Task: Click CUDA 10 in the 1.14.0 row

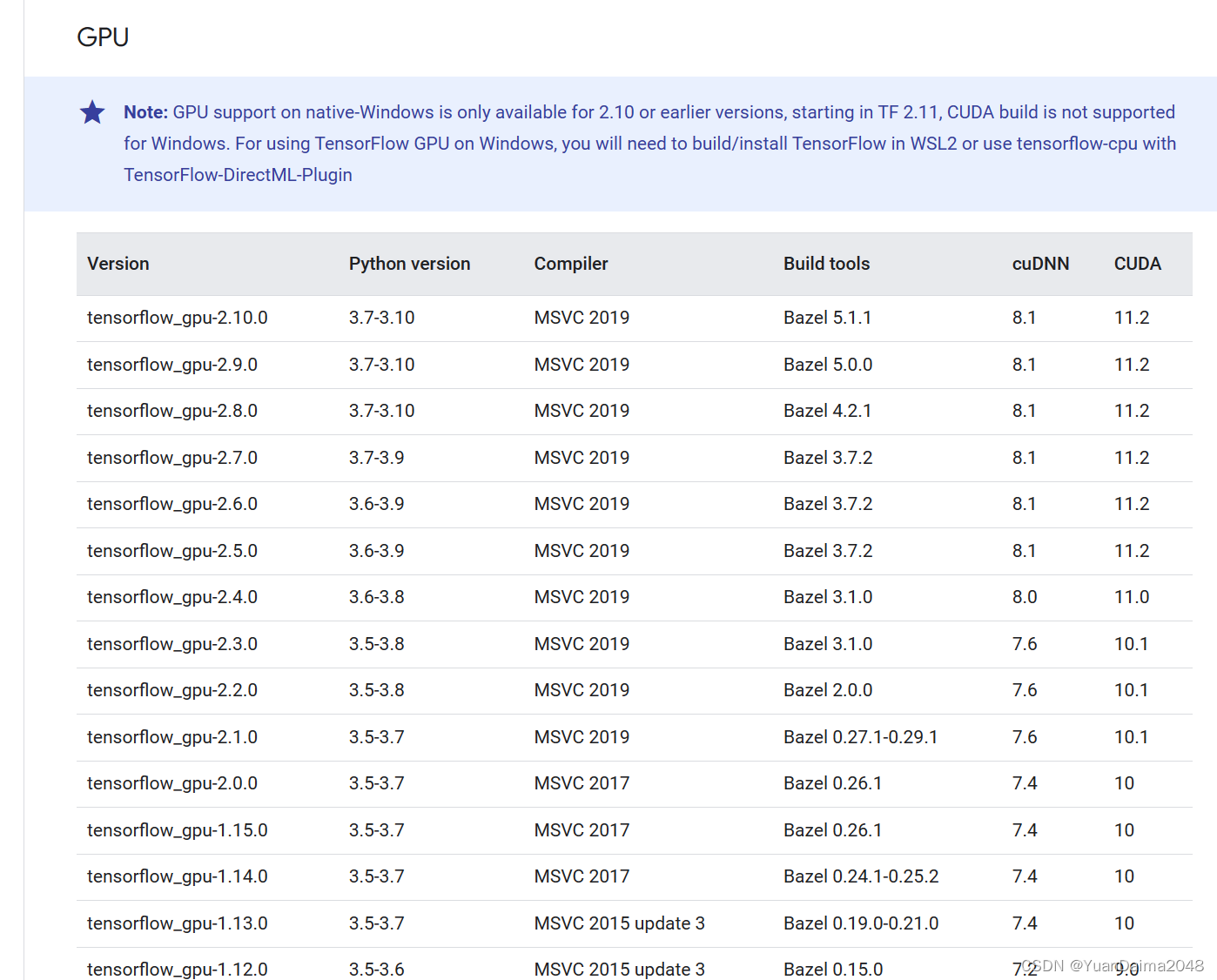Action: tap(1125, 876)
